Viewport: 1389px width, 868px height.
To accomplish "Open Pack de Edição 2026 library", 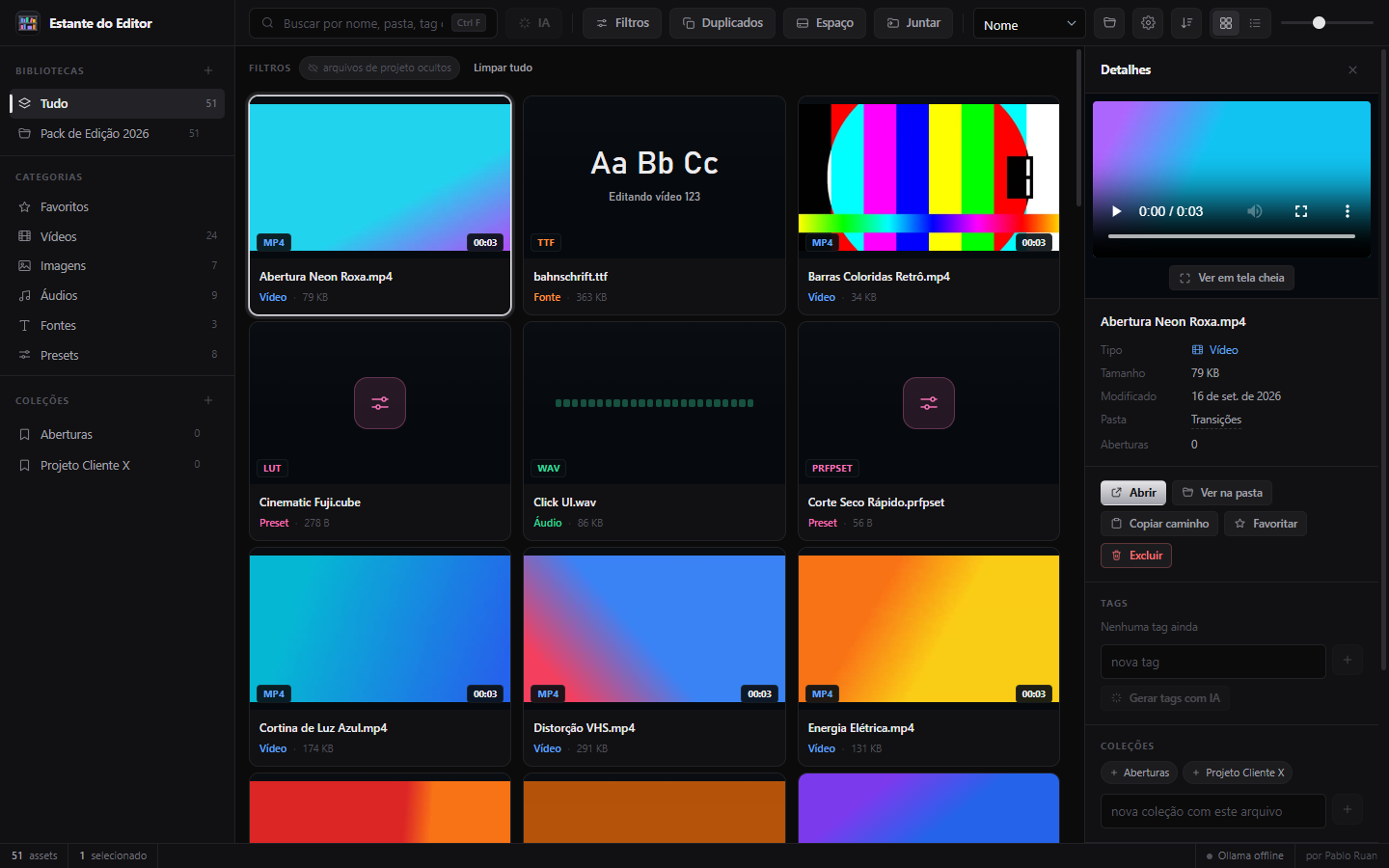I will coord(118,134).
